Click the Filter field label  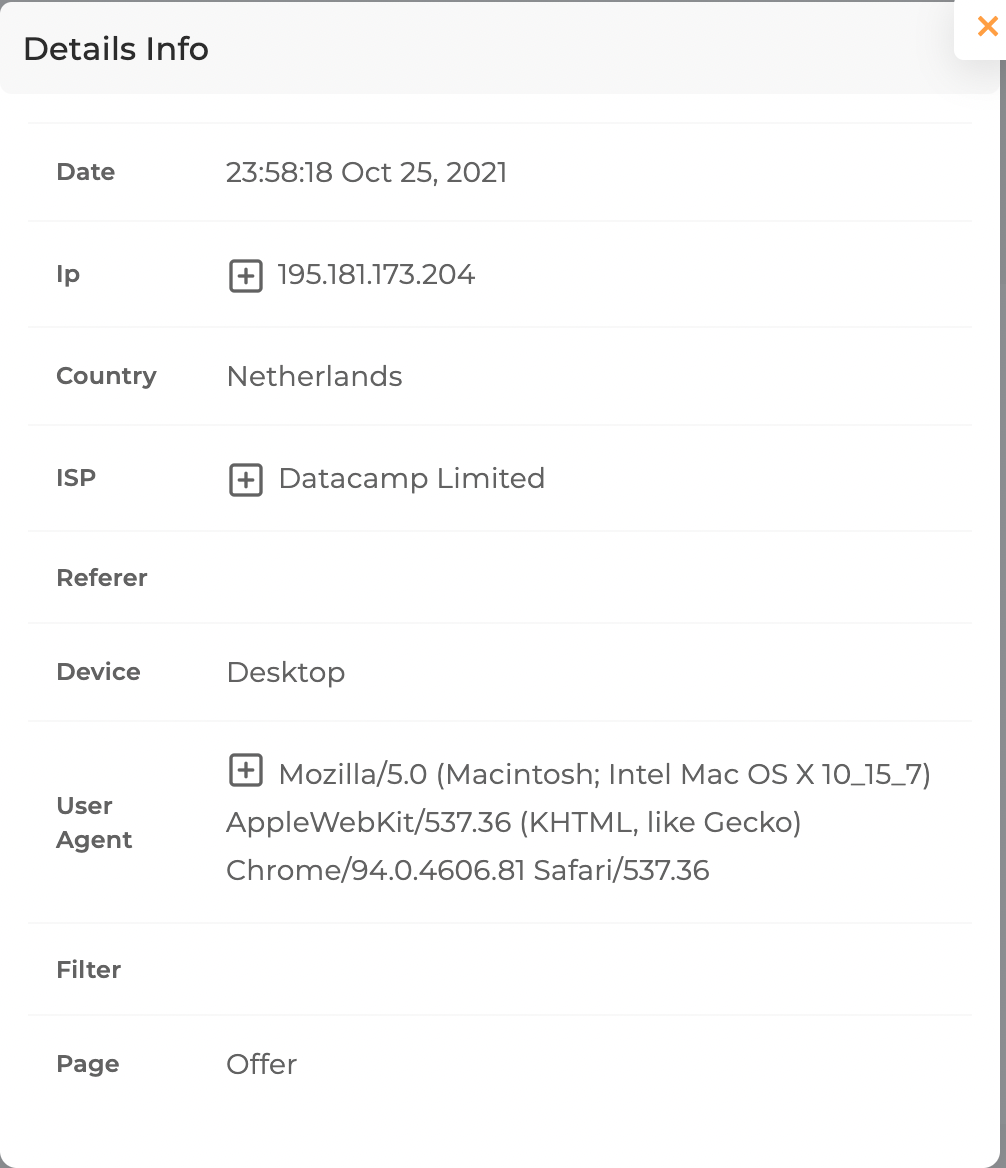pos(89,970)
